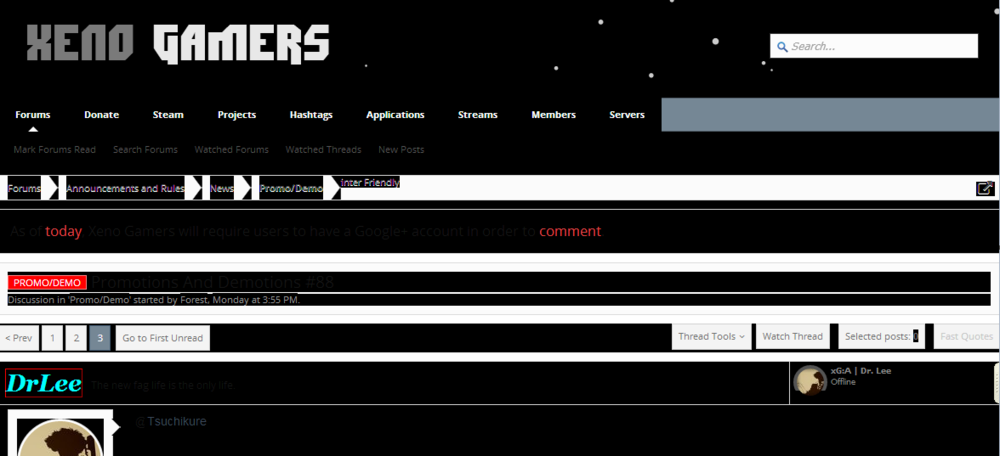Open the Members tab

coord(554,115)
